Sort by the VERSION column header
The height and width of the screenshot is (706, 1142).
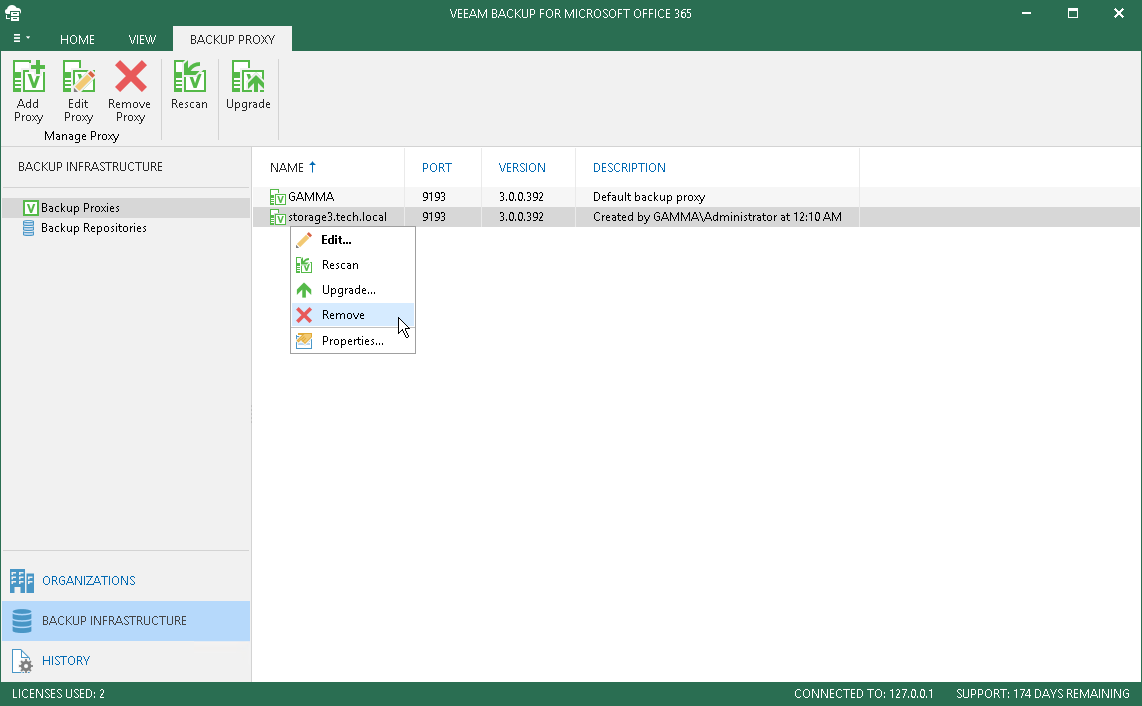[x=522, y=168]
